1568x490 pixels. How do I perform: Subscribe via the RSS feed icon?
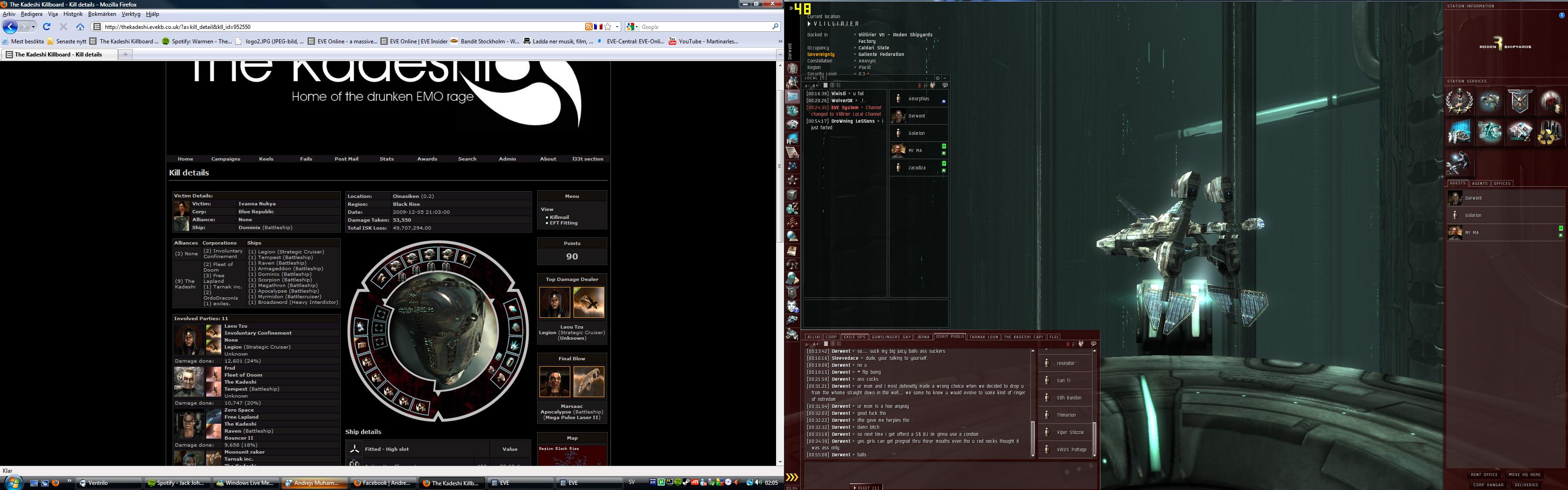[588, 27]
